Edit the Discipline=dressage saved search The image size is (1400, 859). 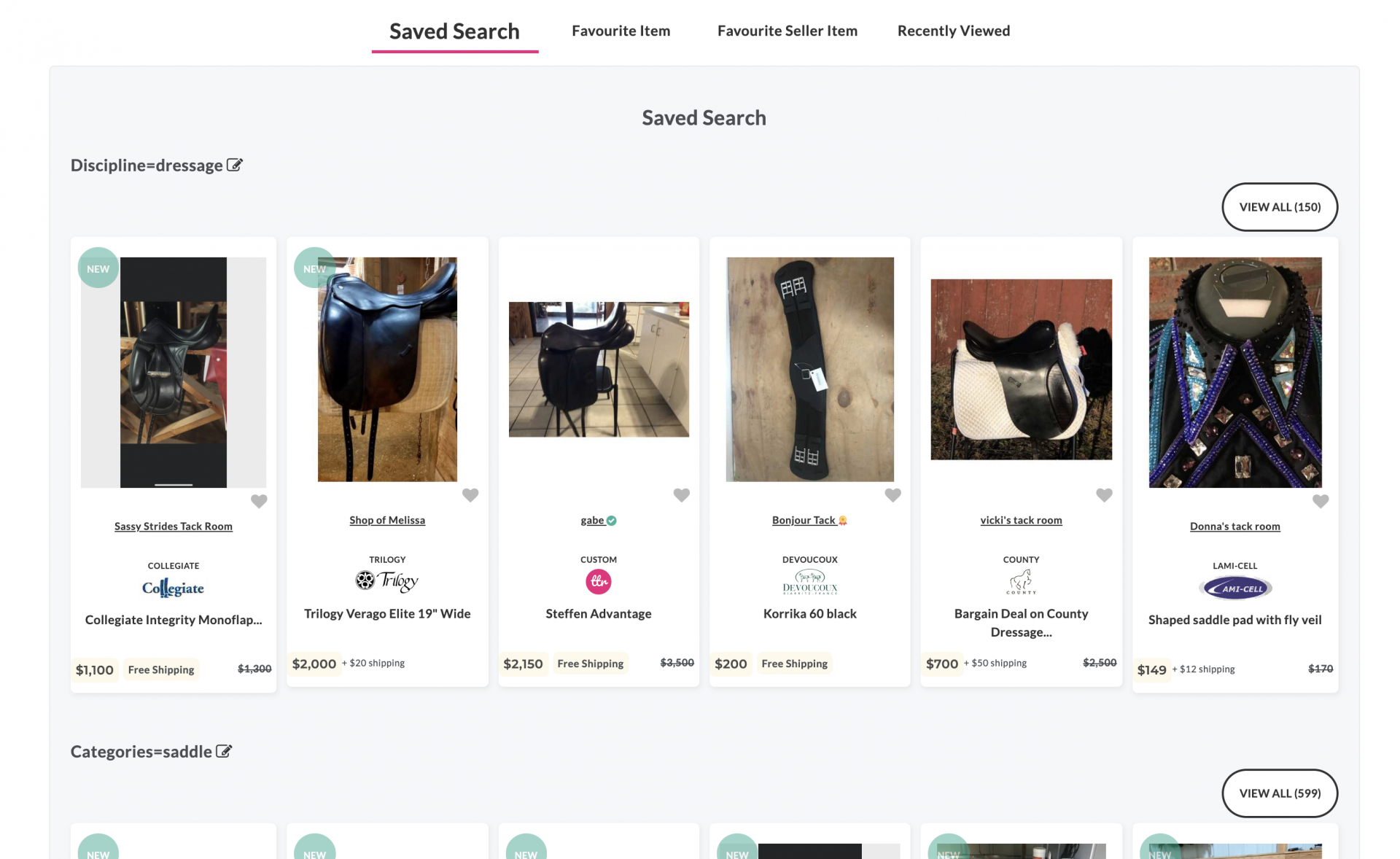tap(235, 165)
